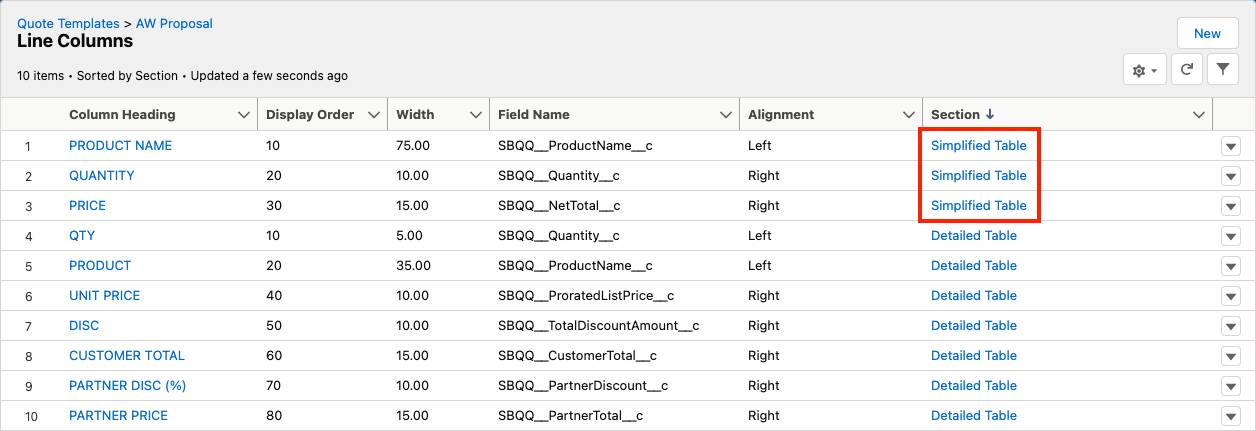Open the QTY line column
This screenshot has width=1256, height=431.
(x=82, y=236)
